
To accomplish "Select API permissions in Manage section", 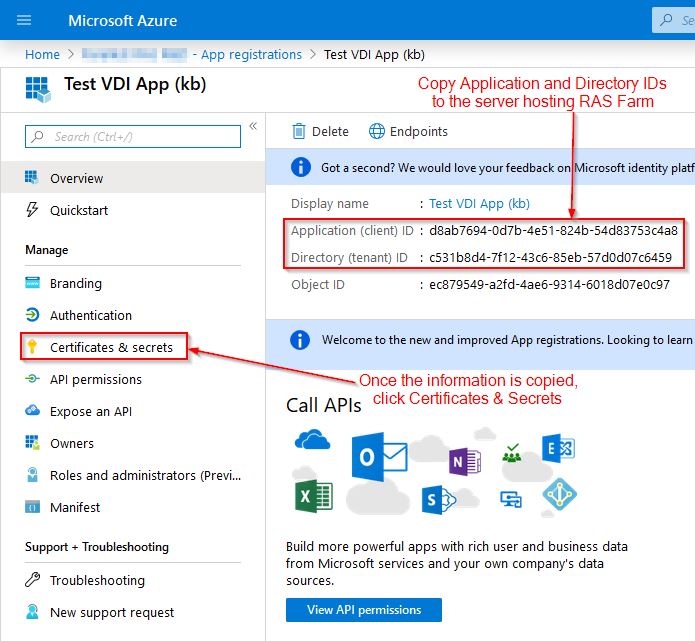I will [95, 379].
